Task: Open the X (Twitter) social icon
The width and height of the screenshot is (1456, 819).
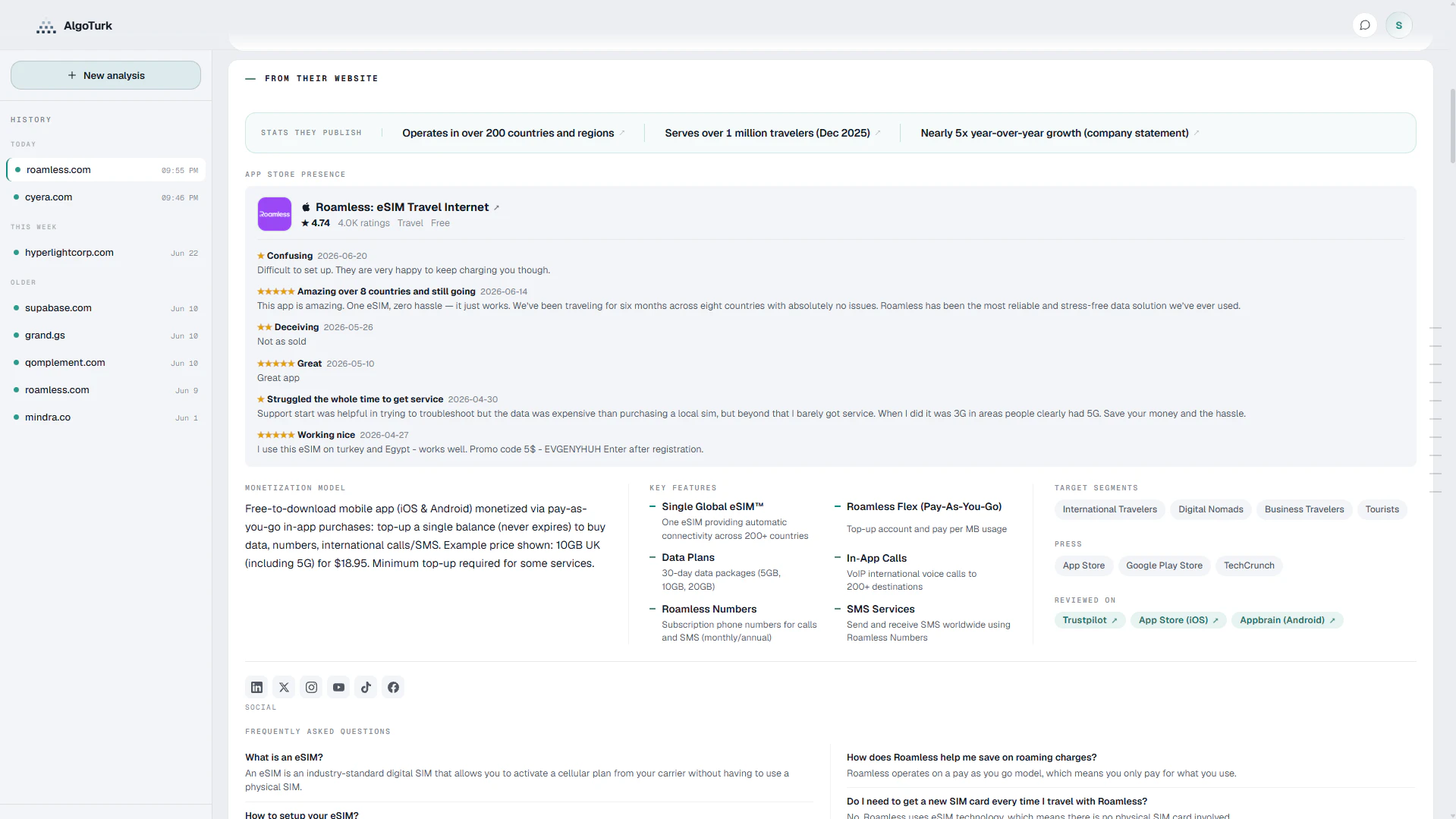Action: click(284, 687)
